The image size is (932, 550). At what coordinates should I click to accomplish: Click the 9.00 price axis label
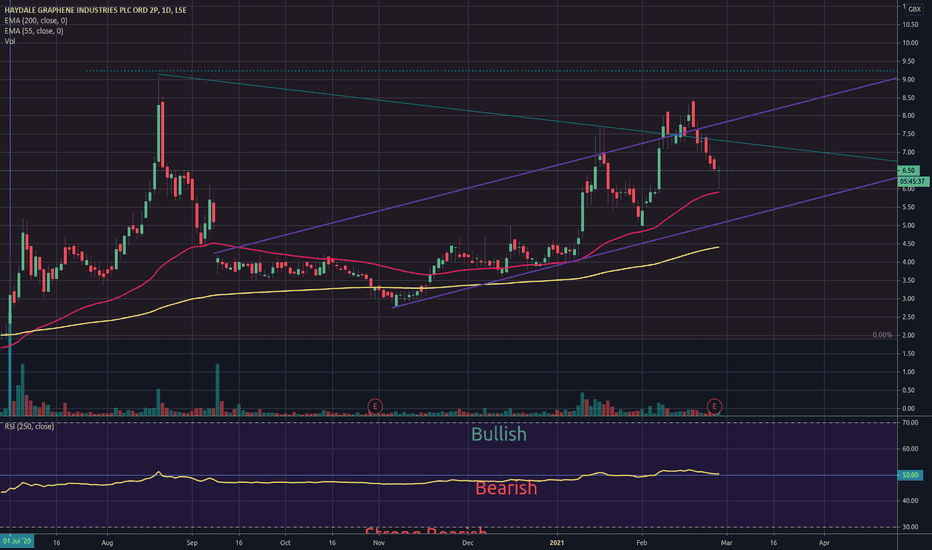tap(908, 79)
